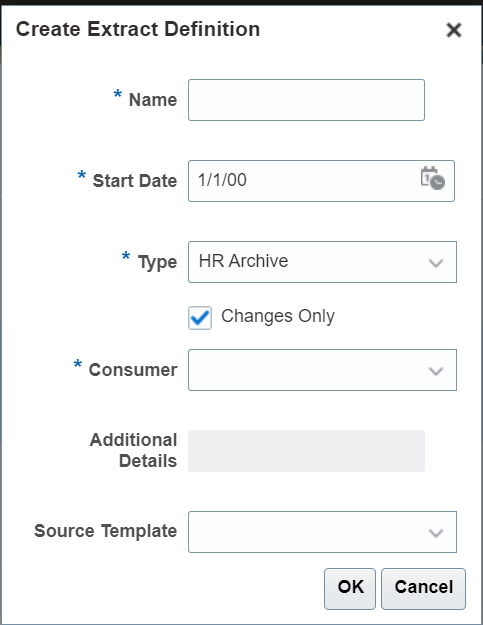Select the HR Archive type combo box
Image resolution: width=483 pixels, height=625 pixels.
(322, 262)
